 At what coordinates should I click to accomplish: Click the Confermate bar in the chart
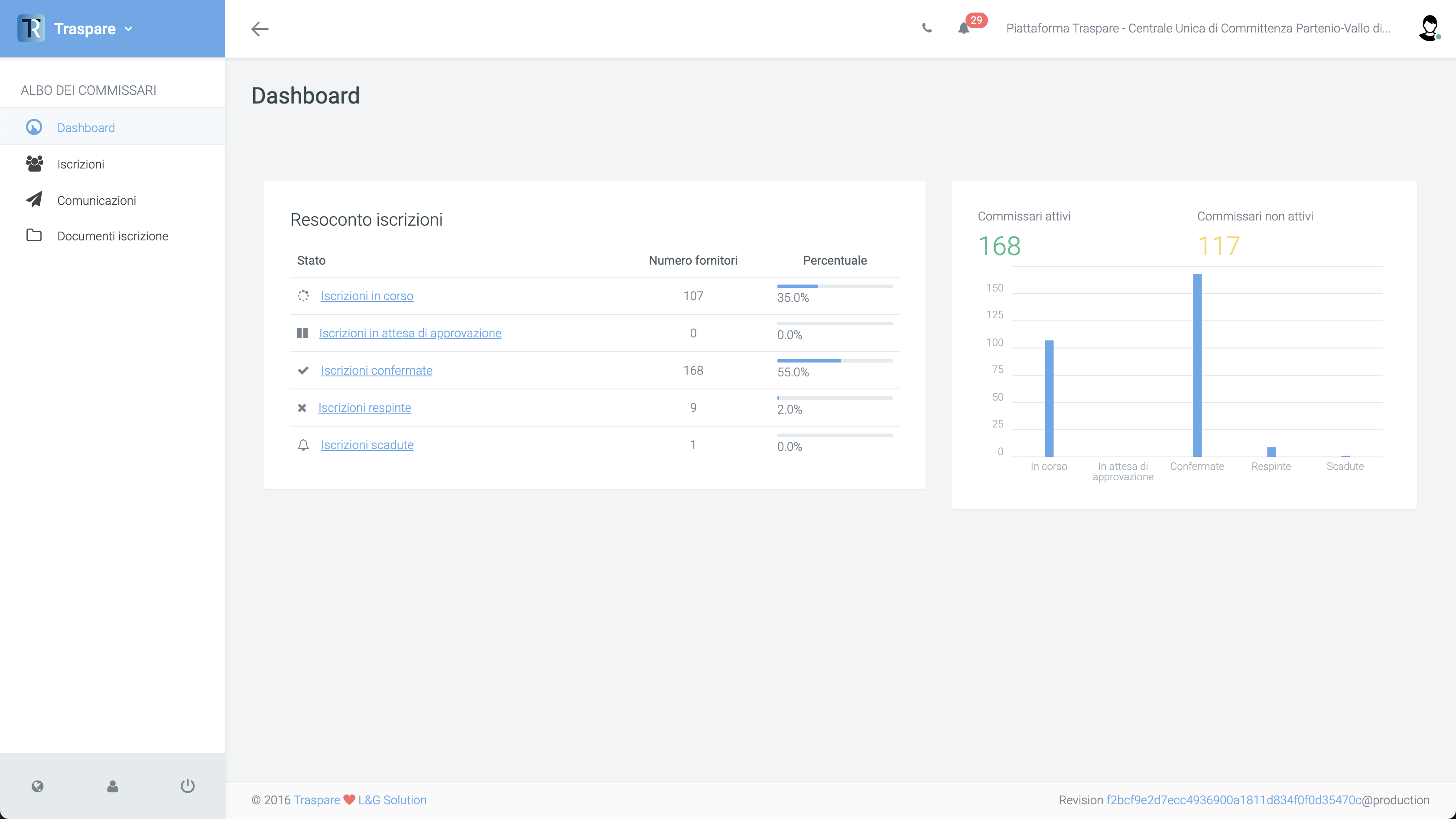tap(1196, 366)
